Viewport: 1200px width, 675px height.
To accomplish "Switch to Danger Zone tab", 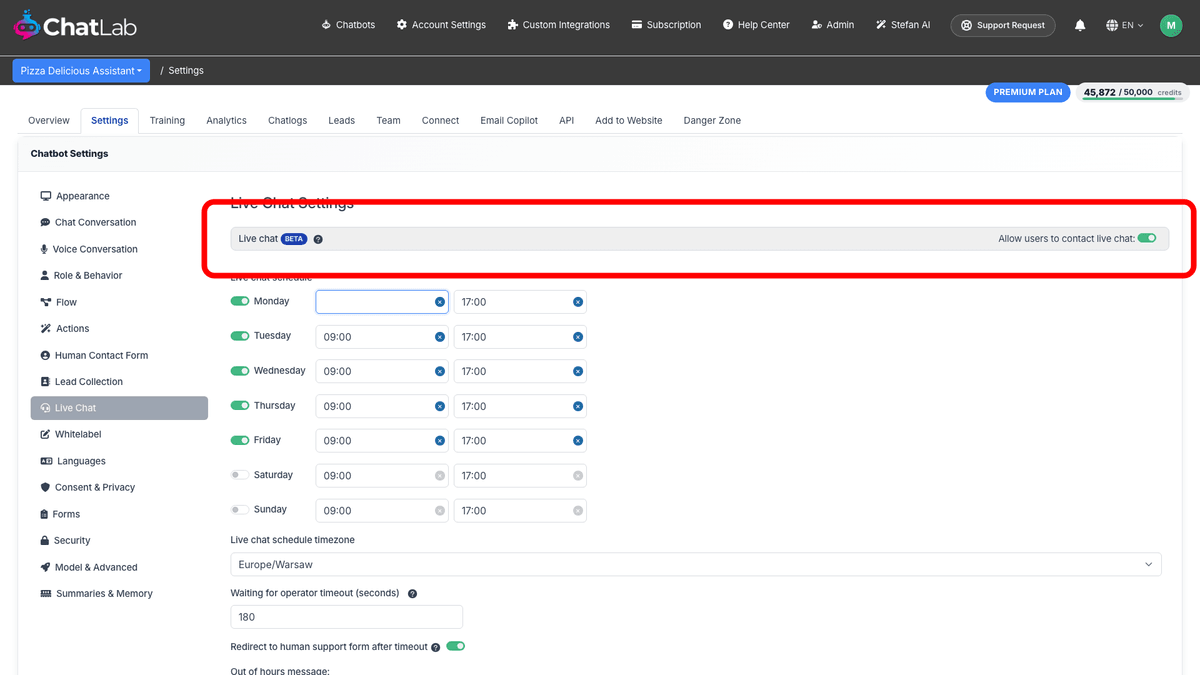I will coord(712,120).
